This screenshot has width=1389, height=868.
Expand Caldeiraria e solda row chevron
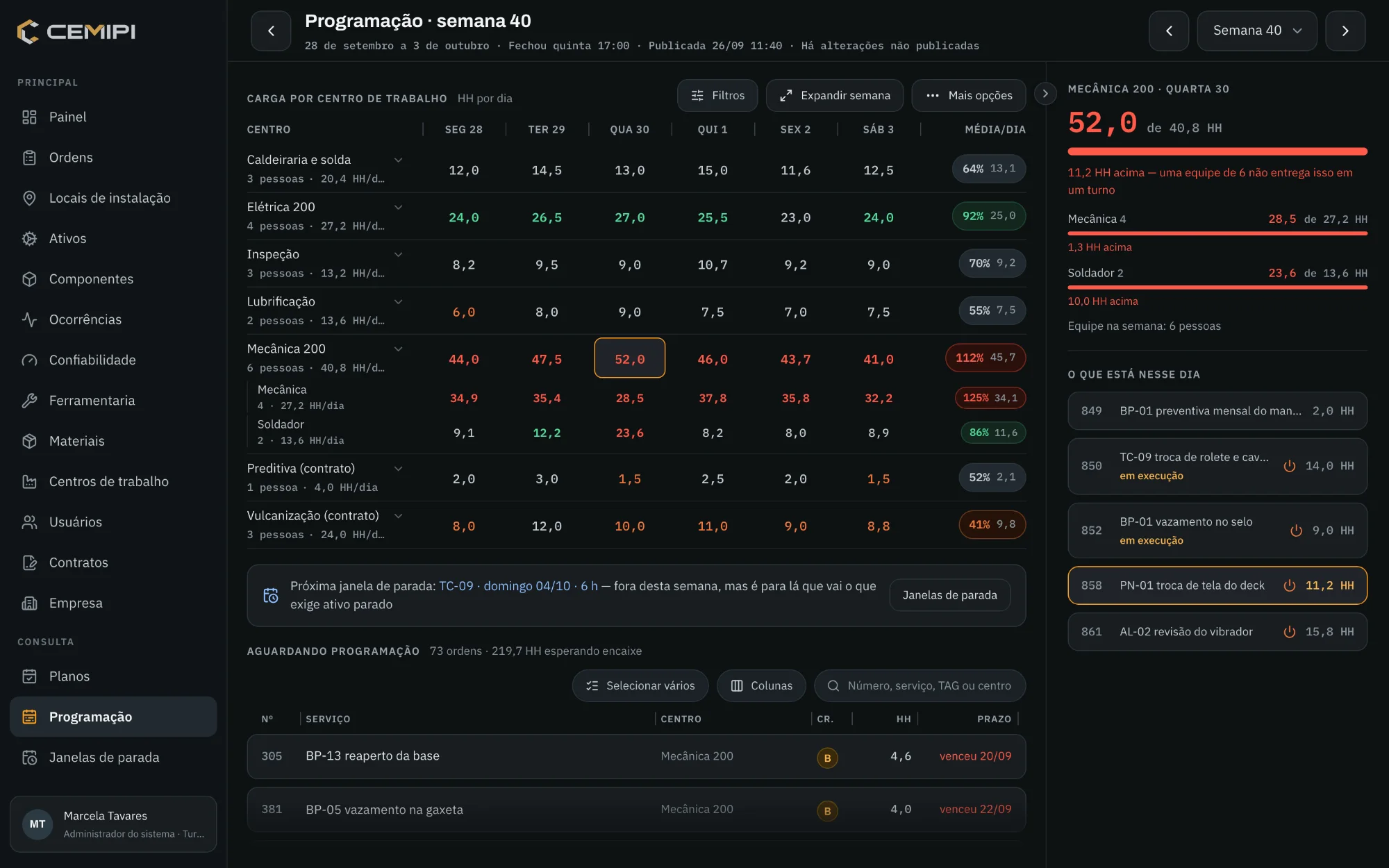click(399, 160)
